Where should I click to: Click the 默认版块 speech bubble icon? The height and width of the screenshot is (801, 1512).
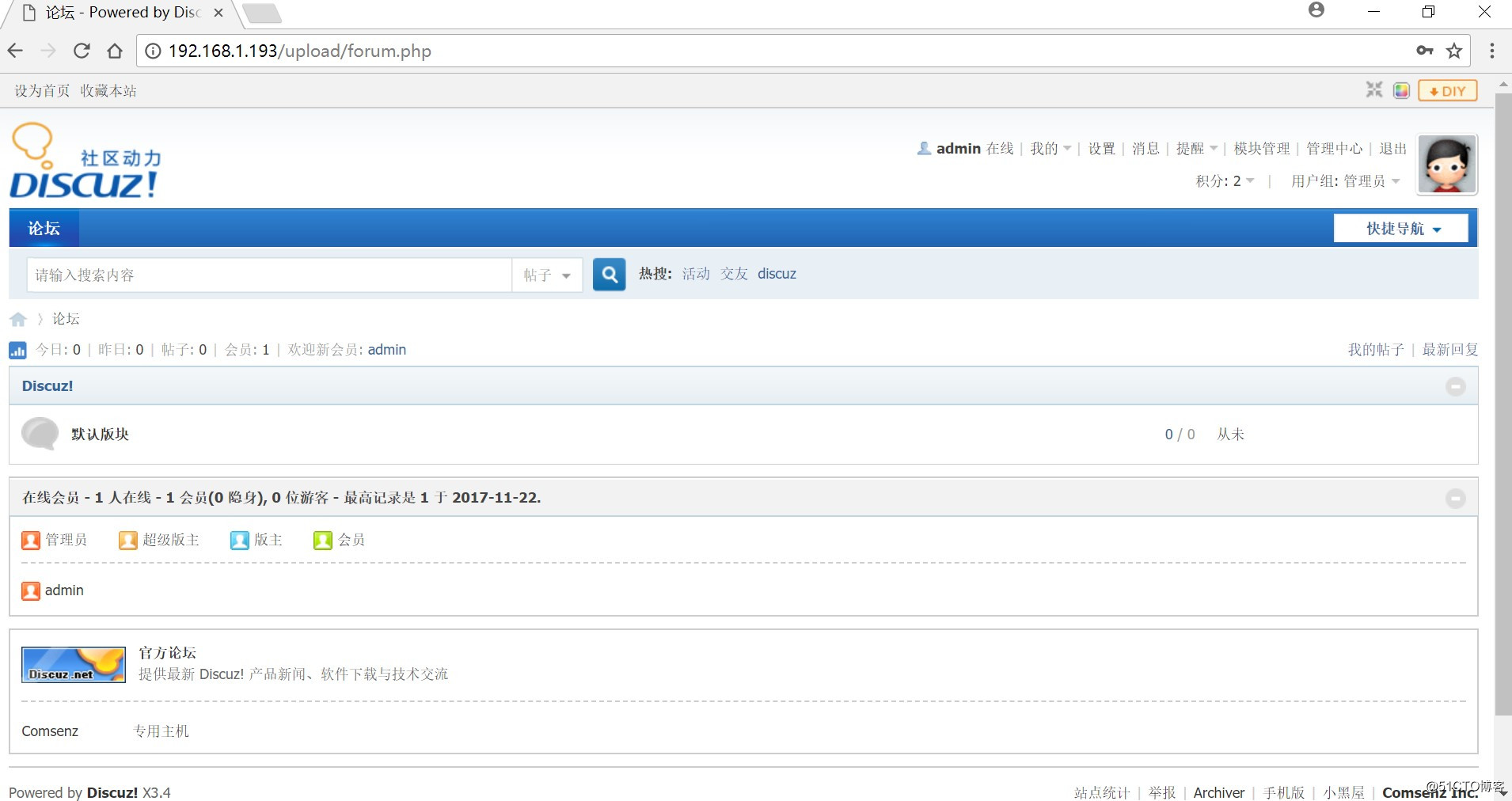tap(40, 434)
